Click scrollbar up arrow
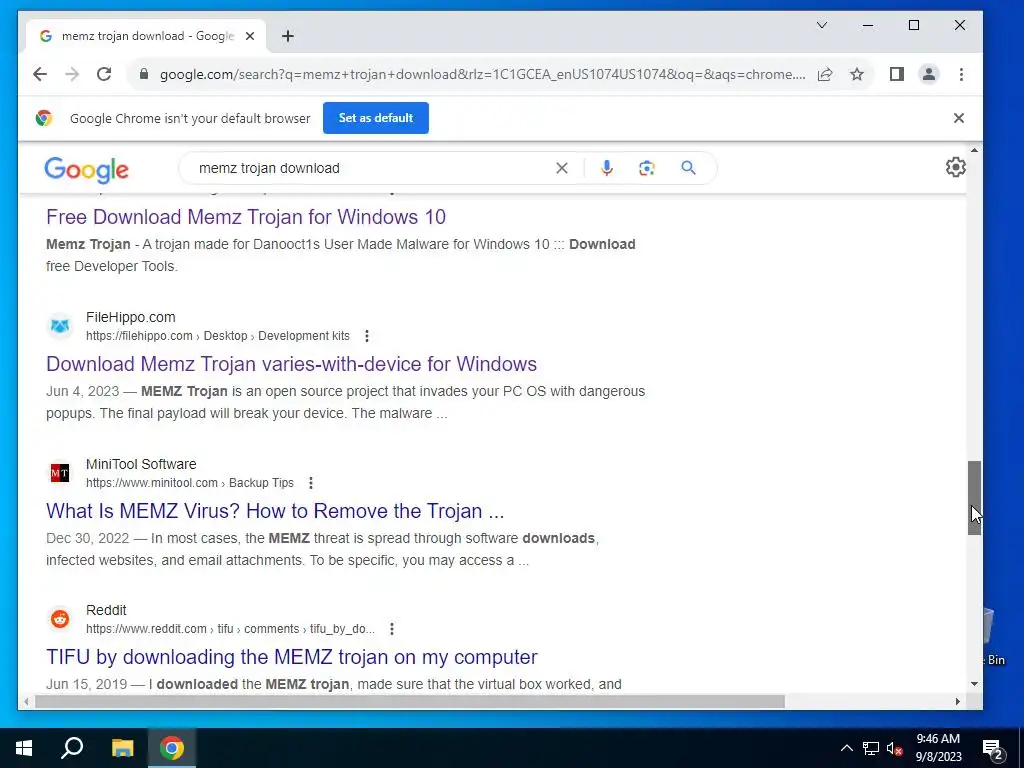This screenshot has width=1024, height=768. [974, 151]
